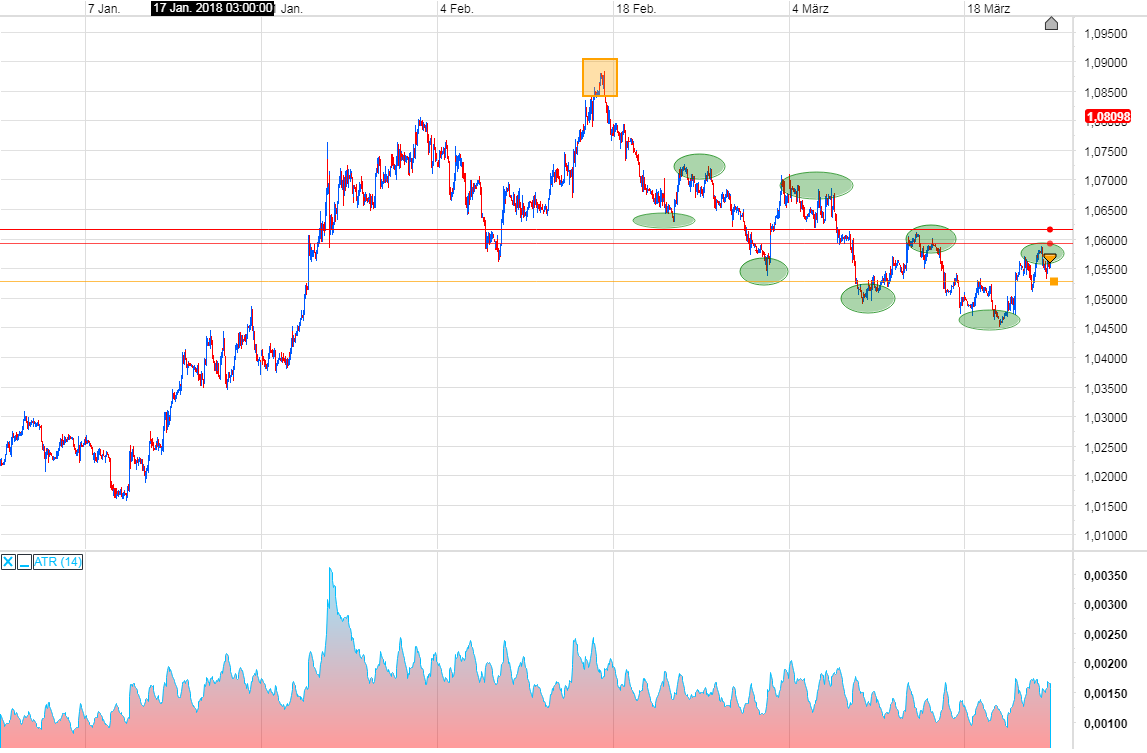Select the lower red dot price marker
1147x753 pixels.
pyautogui.click(x=1050, y=243)
